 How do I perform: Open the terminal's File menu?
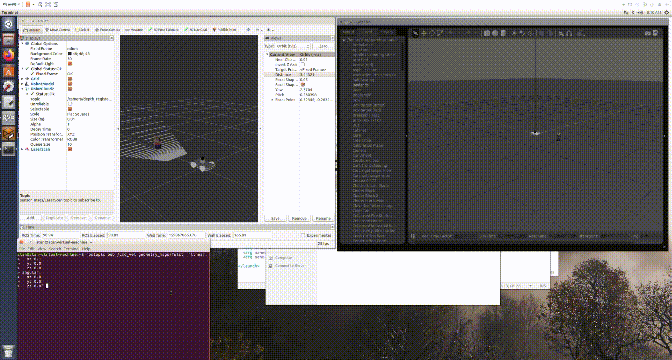click(21, 249)
